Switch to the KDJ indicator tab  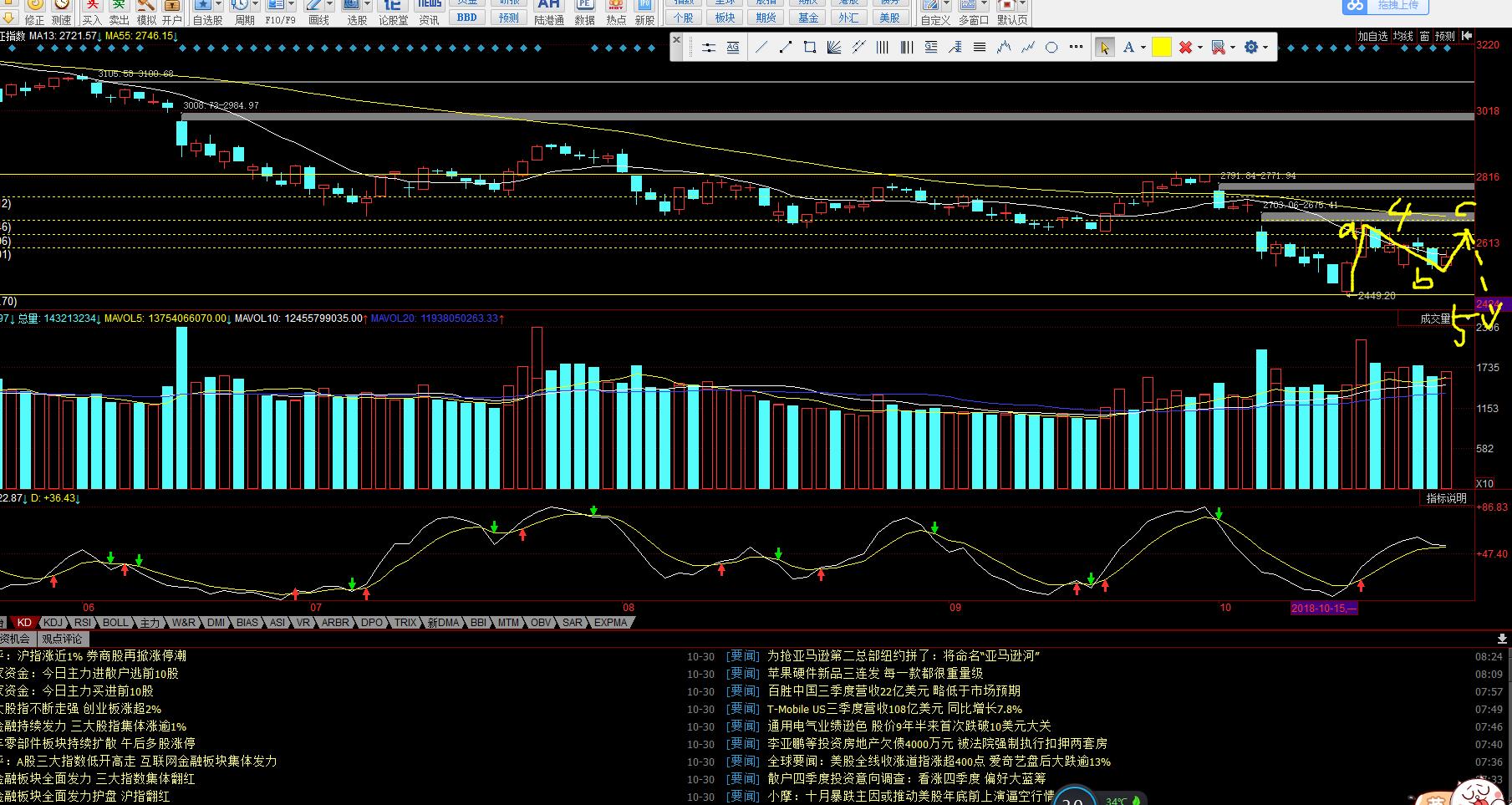[53, 622]
